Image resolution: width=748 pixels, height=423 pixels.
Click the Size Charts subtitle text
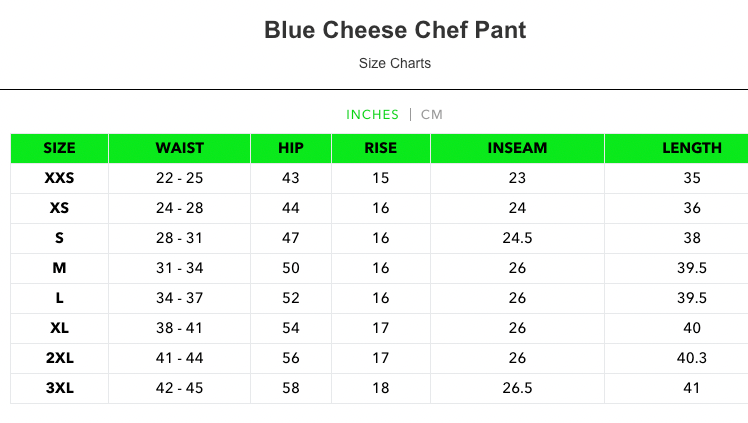tap(395, 63)
